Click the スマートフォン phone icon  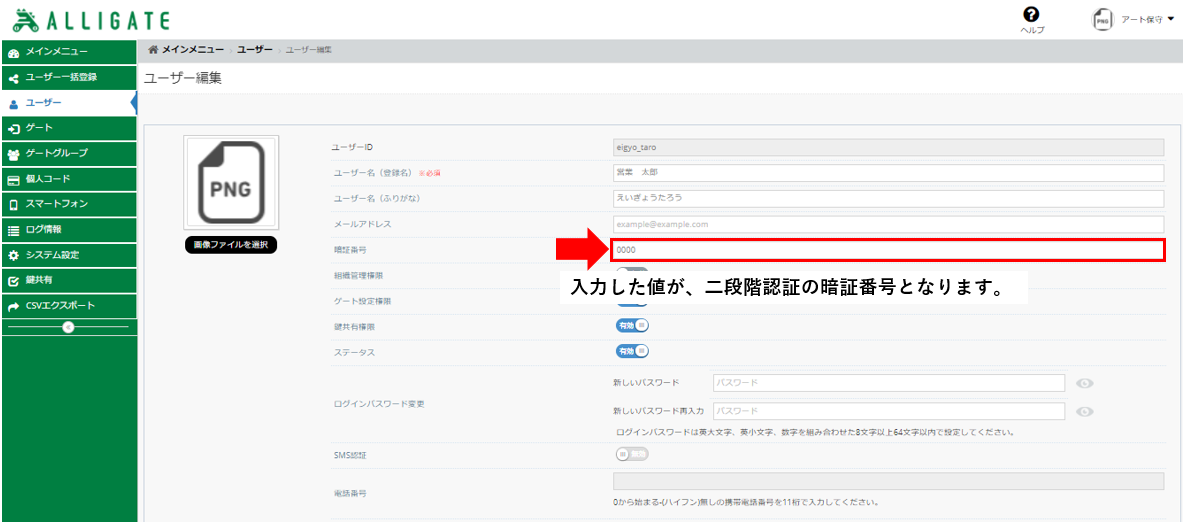13,205
